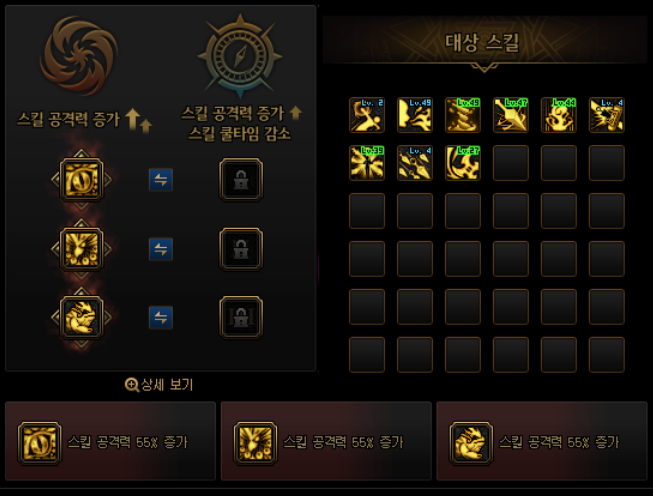Screen dimensions: 653x496
Task: Toggle swap arrows beside dragon rune
Action: [161, 317]
